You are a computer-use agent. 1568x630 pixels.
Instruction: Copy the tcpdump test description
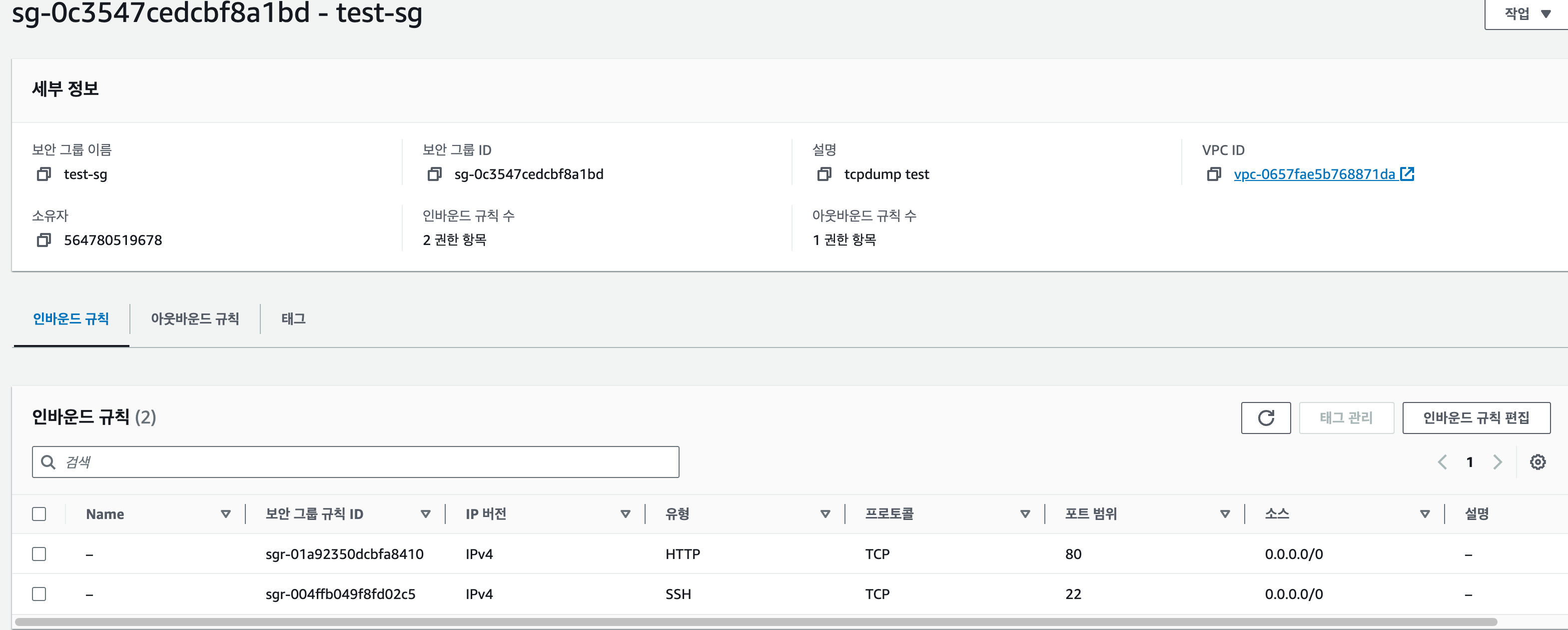click(x=823, y=174)
